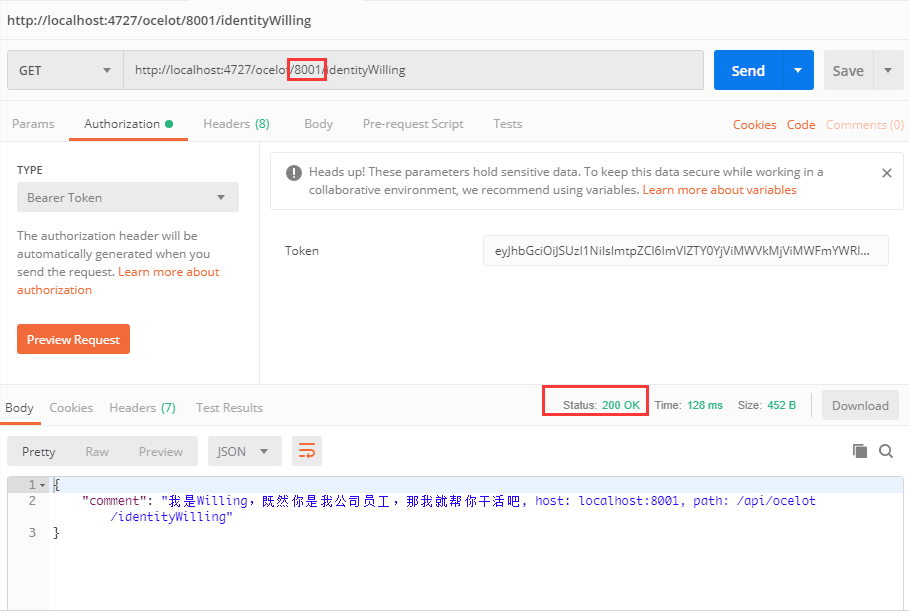Switch to the request Body tab
Screen dimensions: 909x611
tap(318, 123)
